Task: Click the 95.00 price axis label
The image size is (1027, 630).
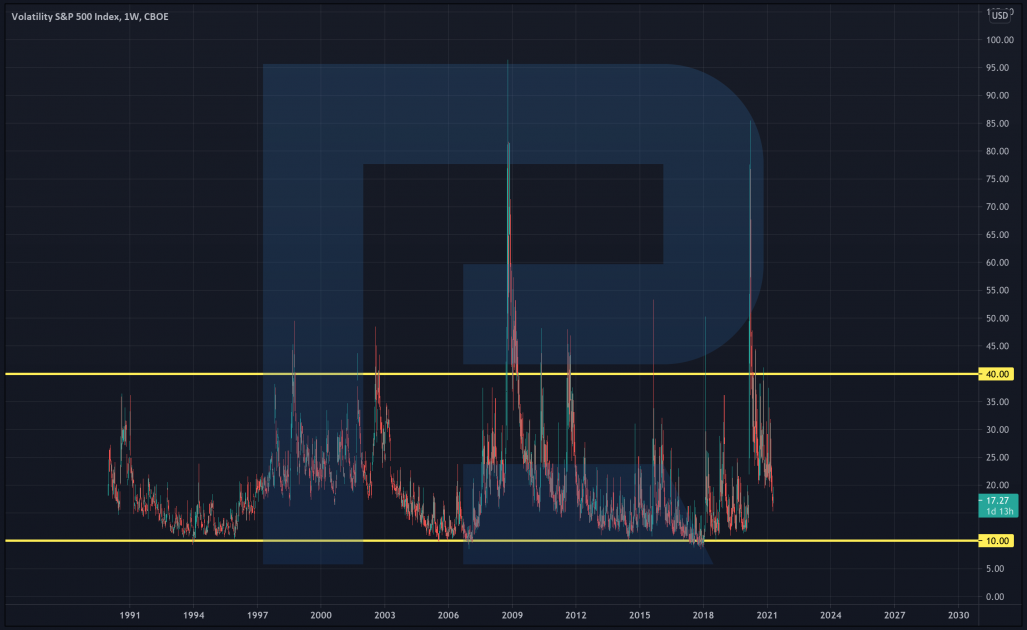Action: [998, 67]
